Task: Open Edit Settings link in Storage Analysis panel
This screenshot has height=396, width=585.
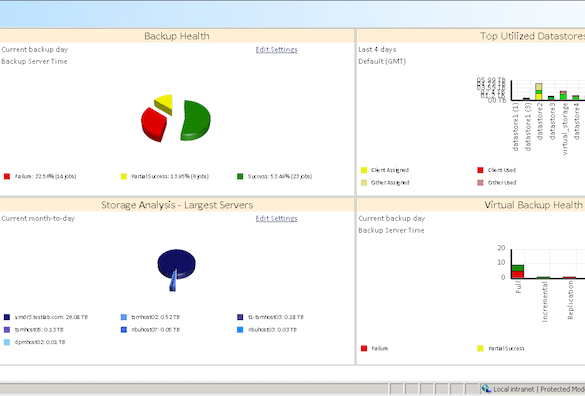Action: click(x=276, y=219)
